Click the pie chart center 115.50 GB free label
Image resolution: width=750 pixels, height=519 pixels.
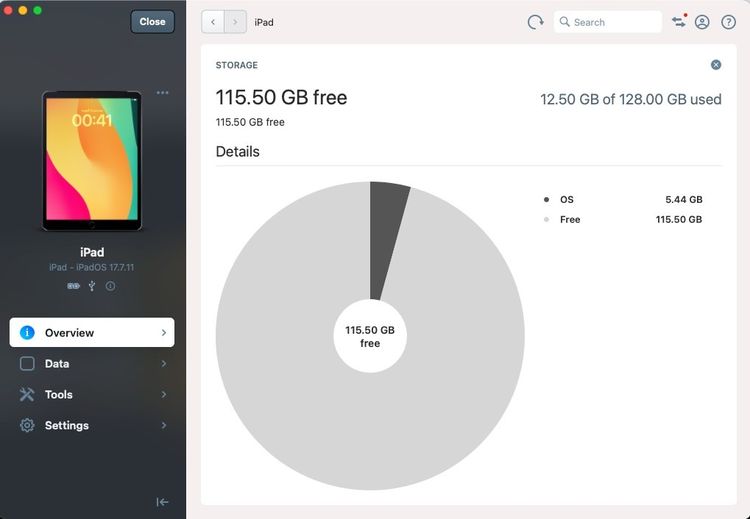370,337
